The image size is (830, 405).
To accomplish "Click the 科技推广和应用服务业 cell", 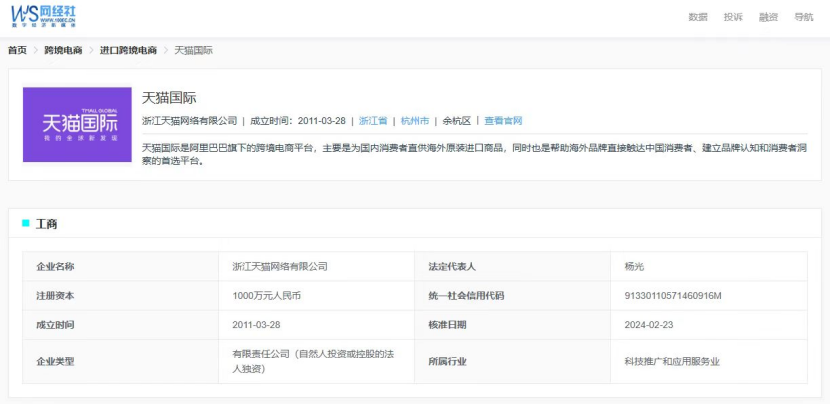I will (709, 362).
